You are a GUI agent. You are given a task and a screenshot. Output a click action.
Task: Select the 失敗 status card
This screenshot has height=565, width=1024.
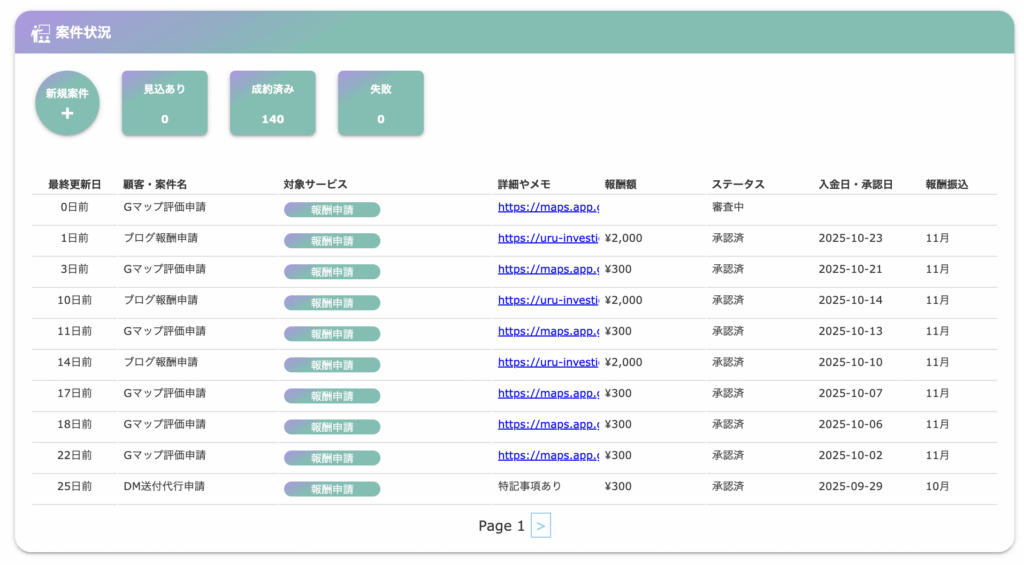pyautogui.click(x=380, y=103)
